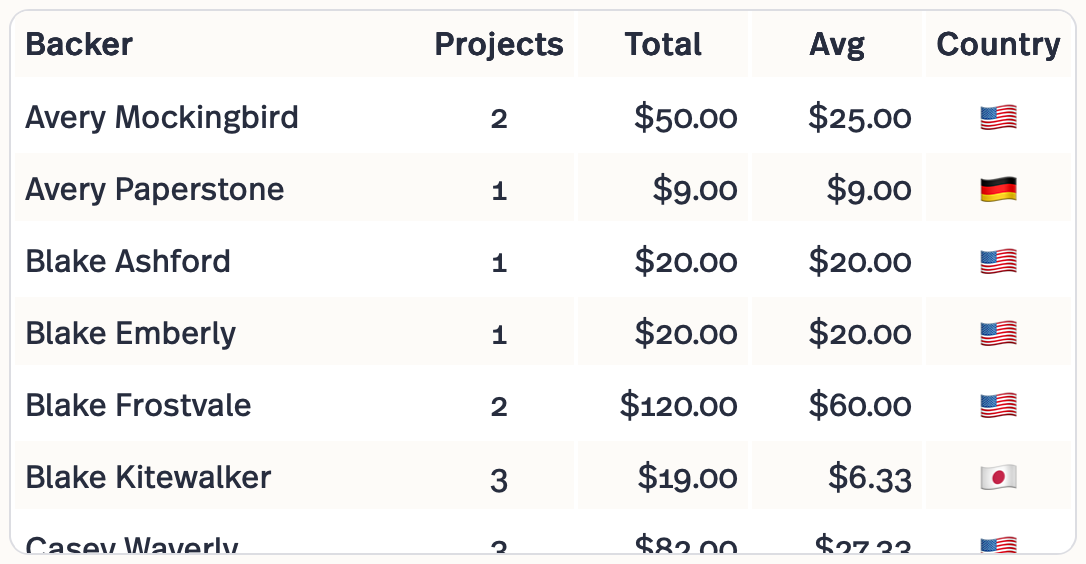Sort by the Projects column header
The height and width of the screenshot is (564, 1086).
(498, 45)
